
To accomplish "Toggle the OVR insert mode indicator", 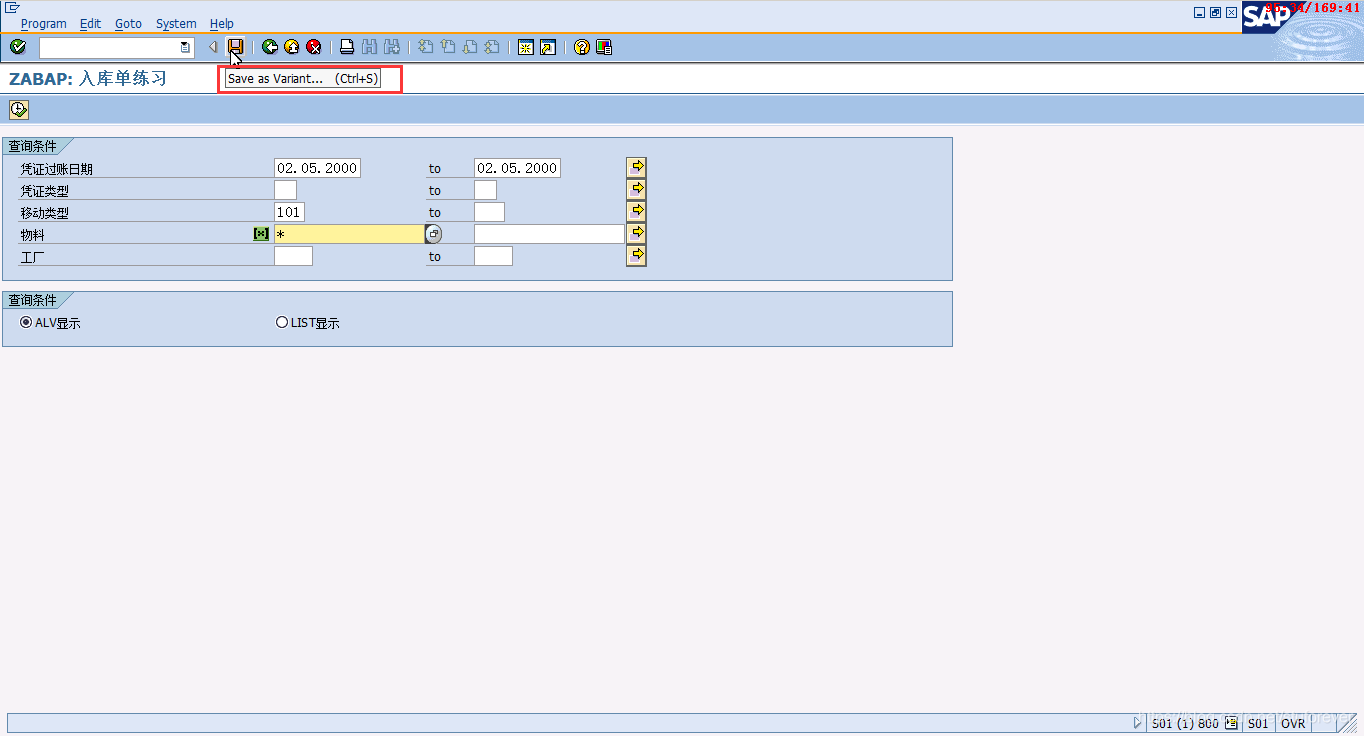I will pos(1293,723).
